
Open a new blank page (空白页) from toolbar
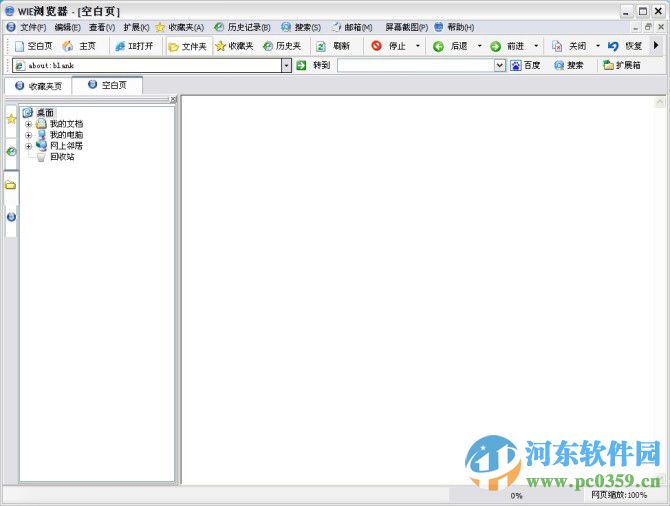coord(34,46)
